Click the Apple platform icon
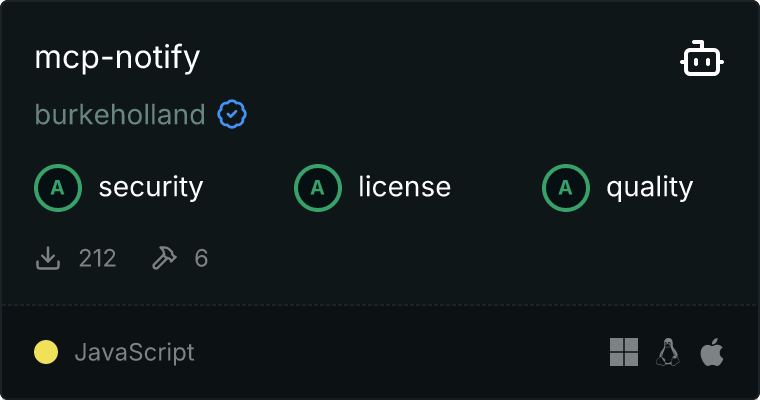The image size is (760, 400). (x=712, y=352)
